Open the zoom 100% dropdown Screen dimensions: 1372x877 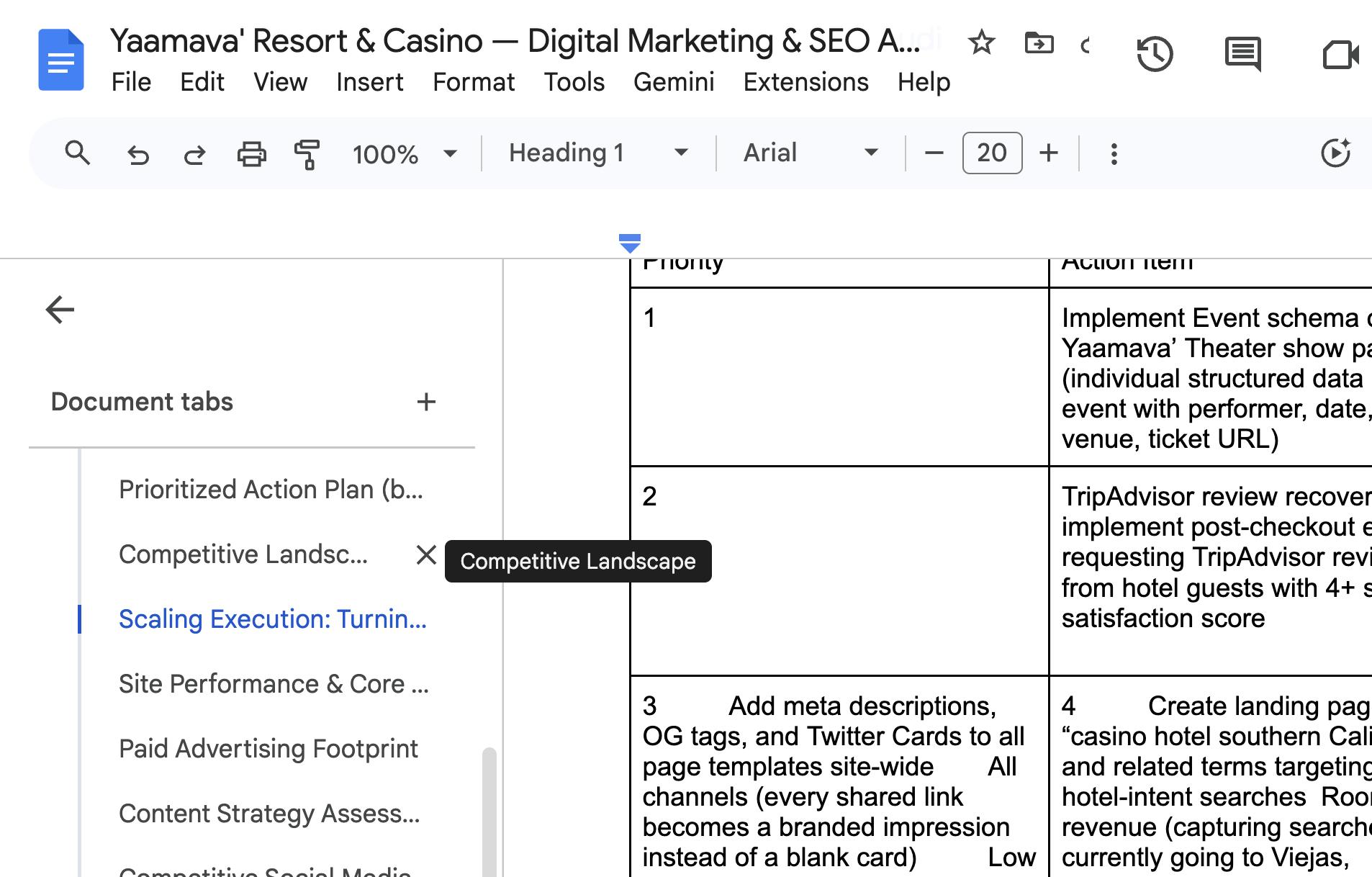point(404,153)
